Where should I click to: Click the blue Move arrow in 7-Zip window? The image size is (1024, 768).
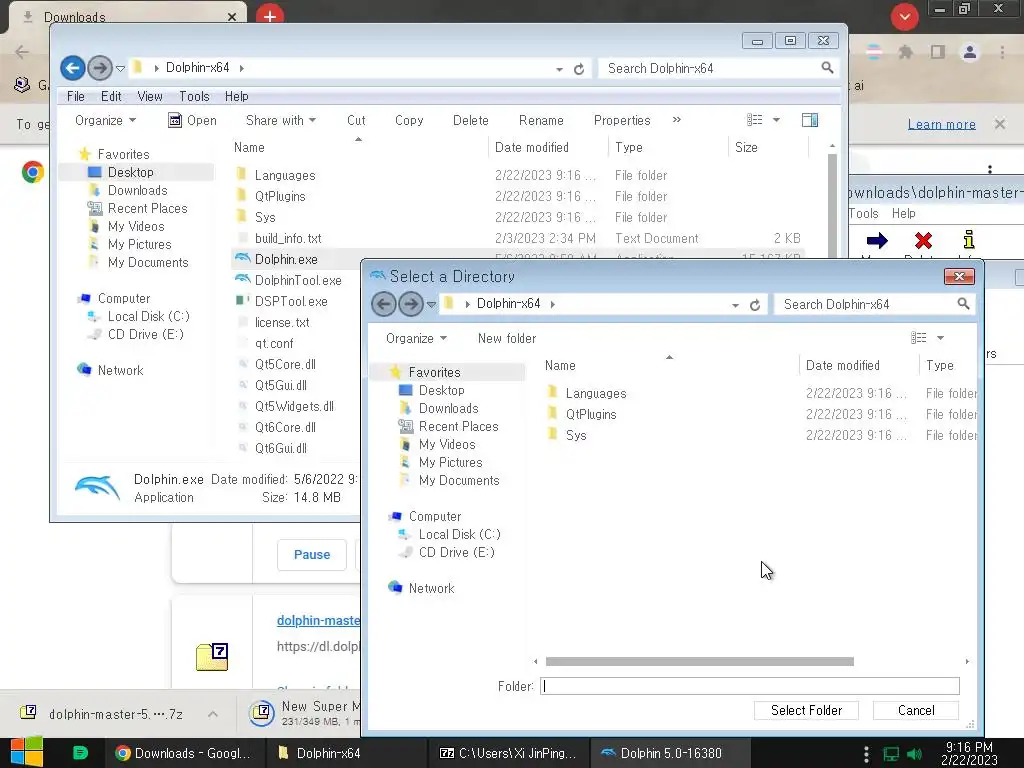pos(876,240)
